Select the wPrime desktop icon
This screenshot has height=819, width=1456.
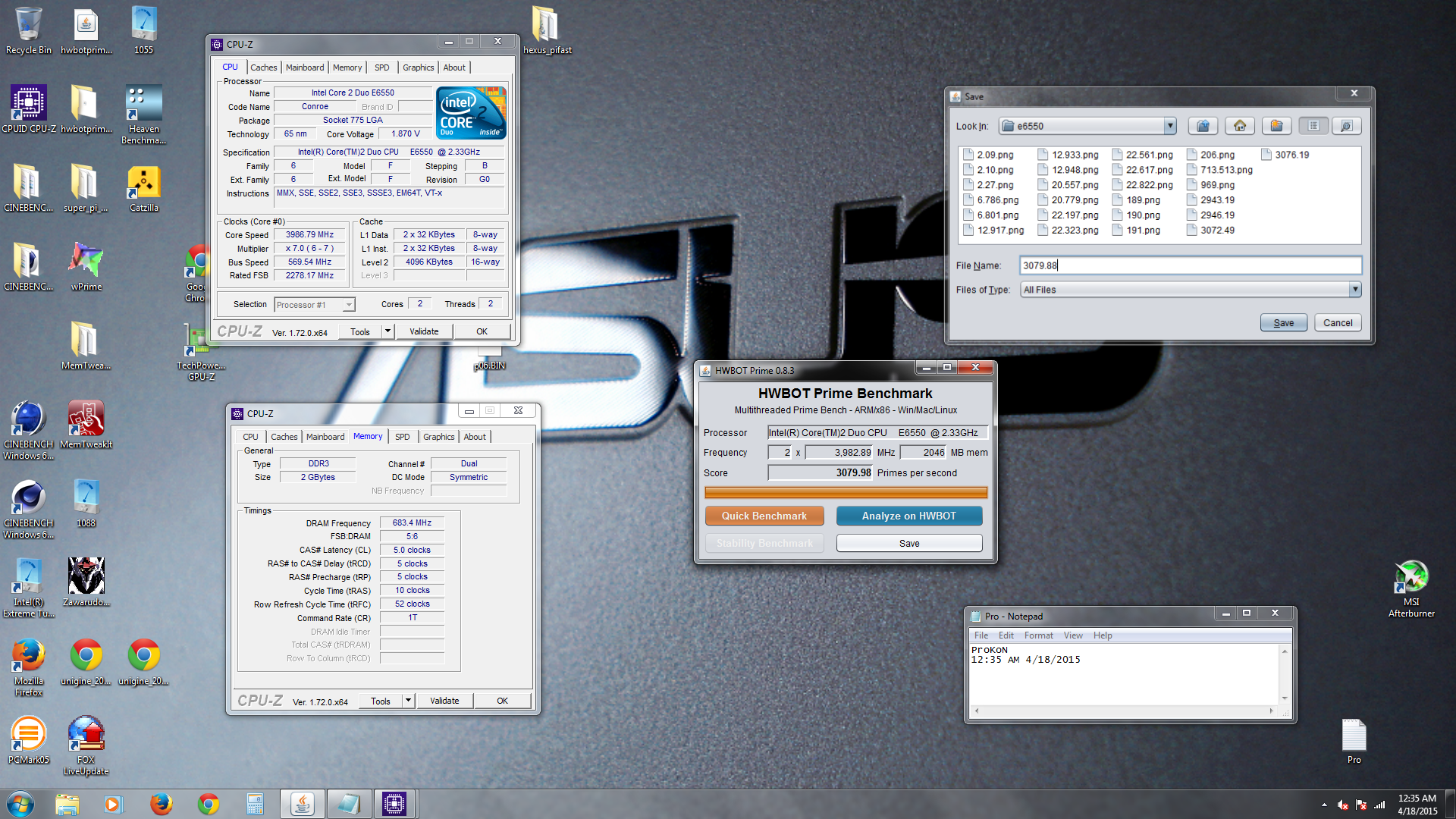click(86, 267)
